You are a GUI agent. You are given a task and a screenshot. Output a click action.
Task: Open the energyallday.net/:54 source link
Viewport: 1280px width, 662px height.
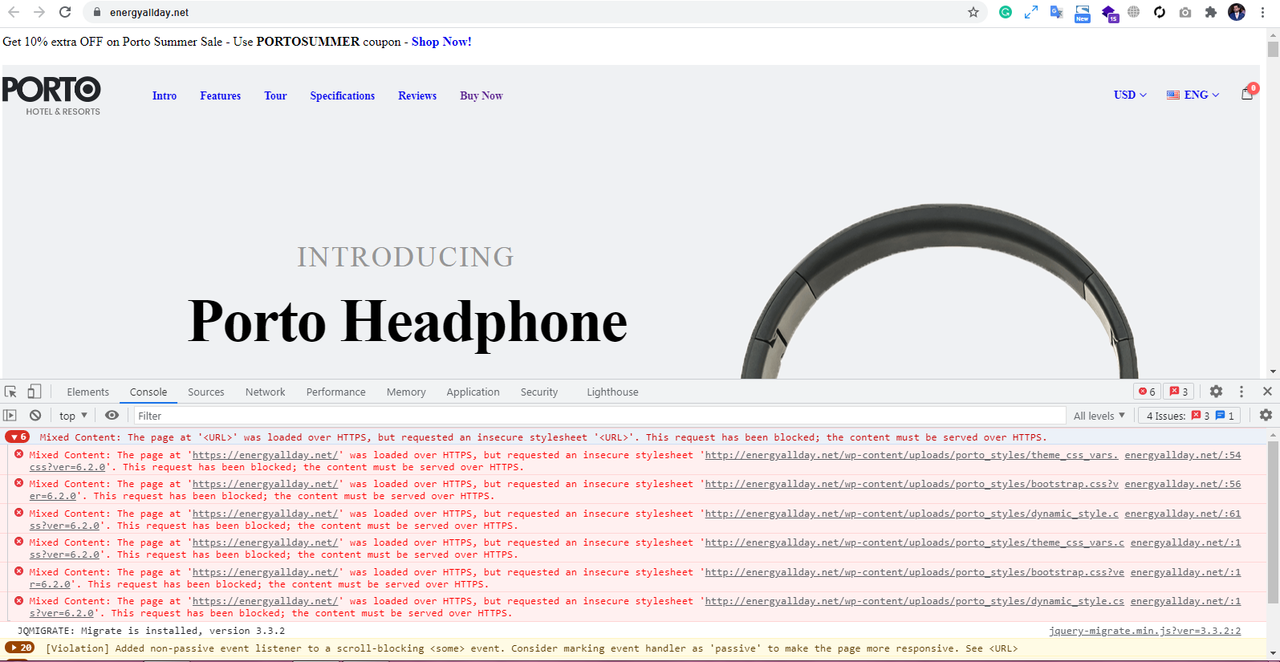coord(1183,455)
